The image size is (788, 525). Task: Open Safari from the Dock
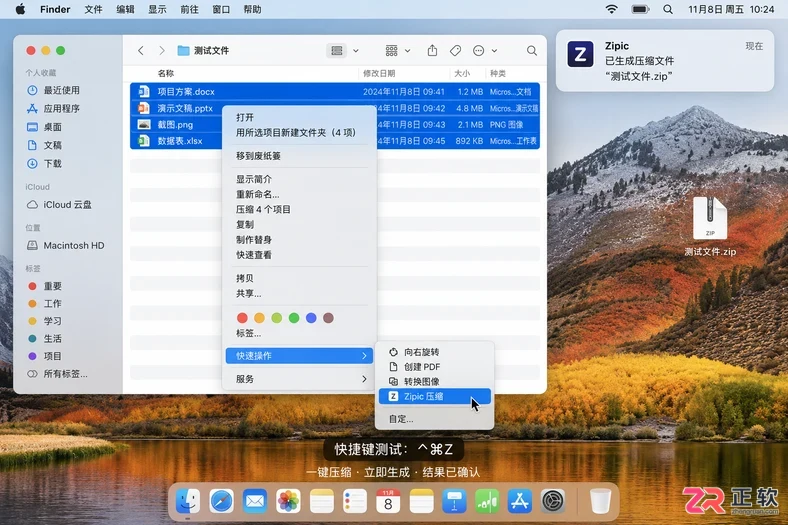221,501
